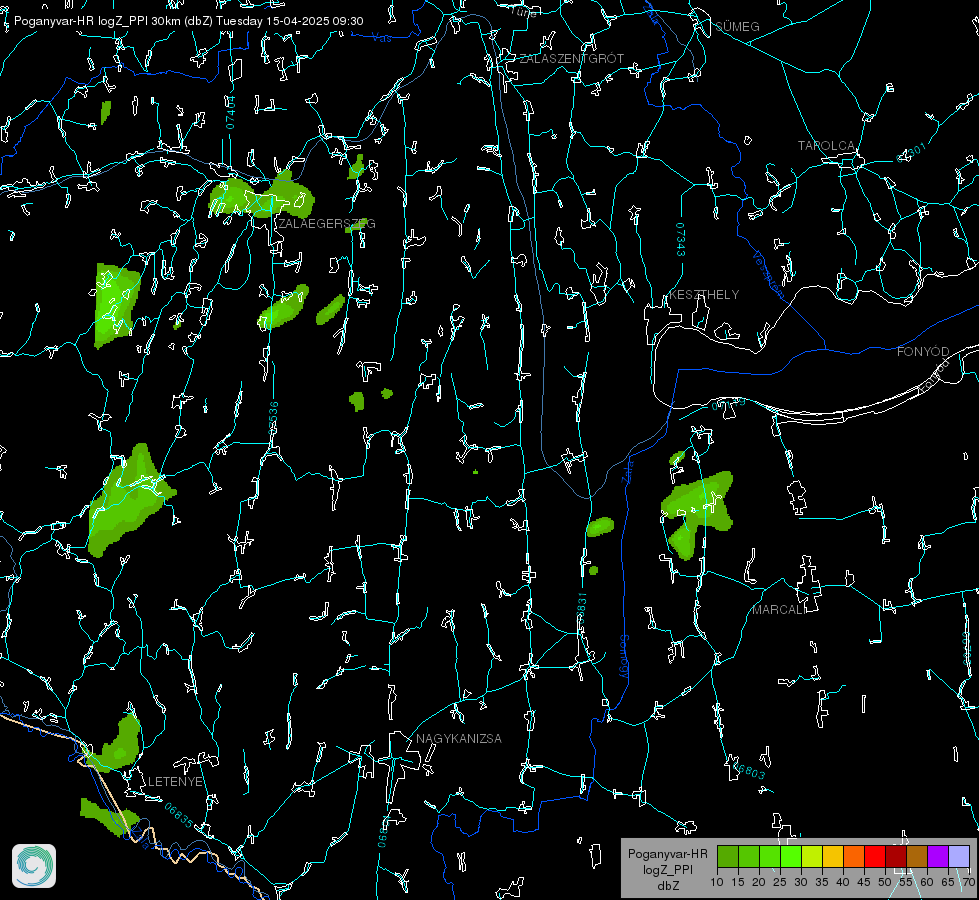Screen dimensions: 979x900
Task: Select the 40–45 dBZ orange swatch
Action: point(854,856)
